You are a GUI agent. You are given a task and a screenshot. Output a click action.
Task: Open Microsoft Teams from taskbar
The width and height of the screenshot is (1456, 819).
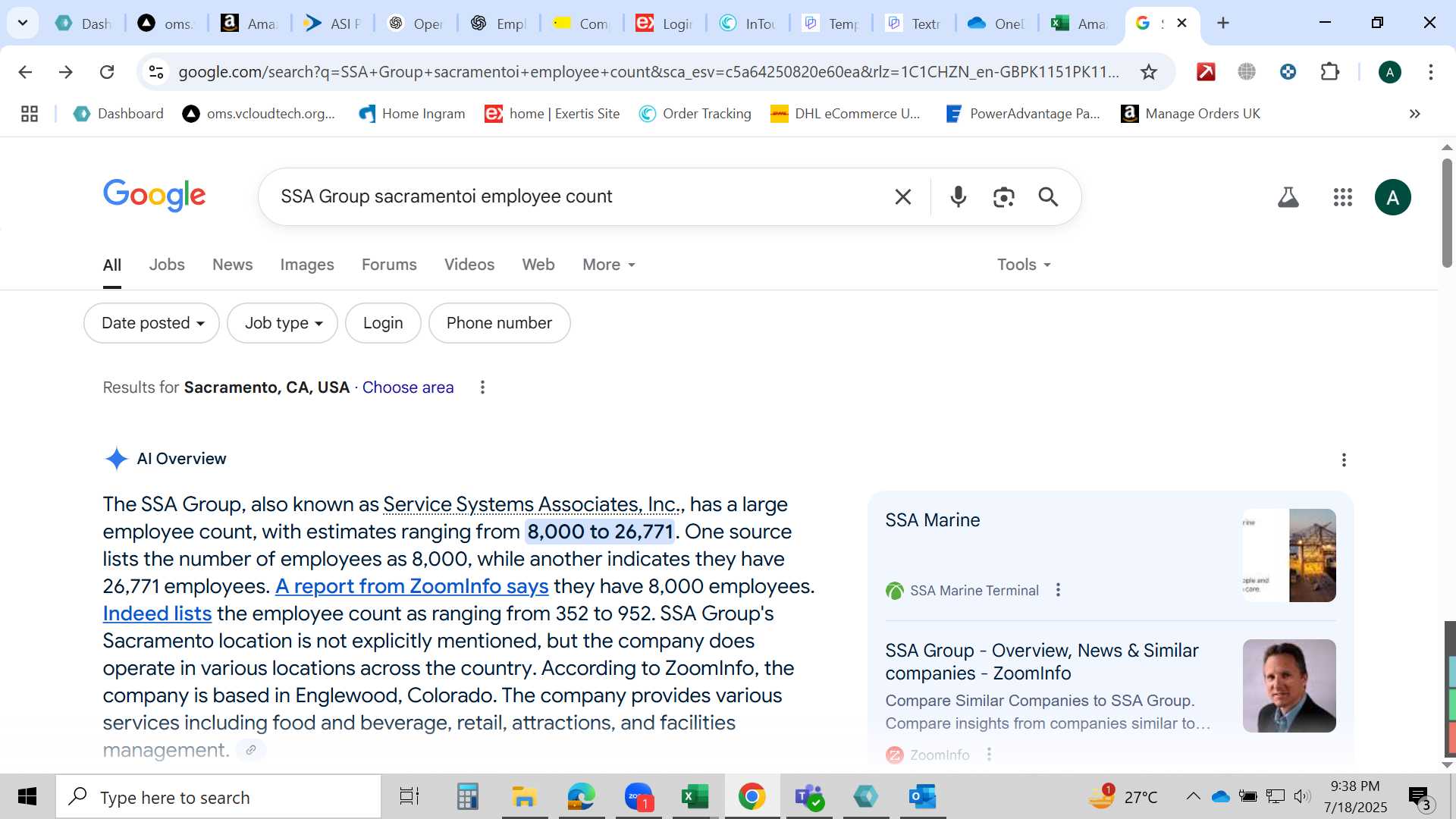[x=808, y=796]
